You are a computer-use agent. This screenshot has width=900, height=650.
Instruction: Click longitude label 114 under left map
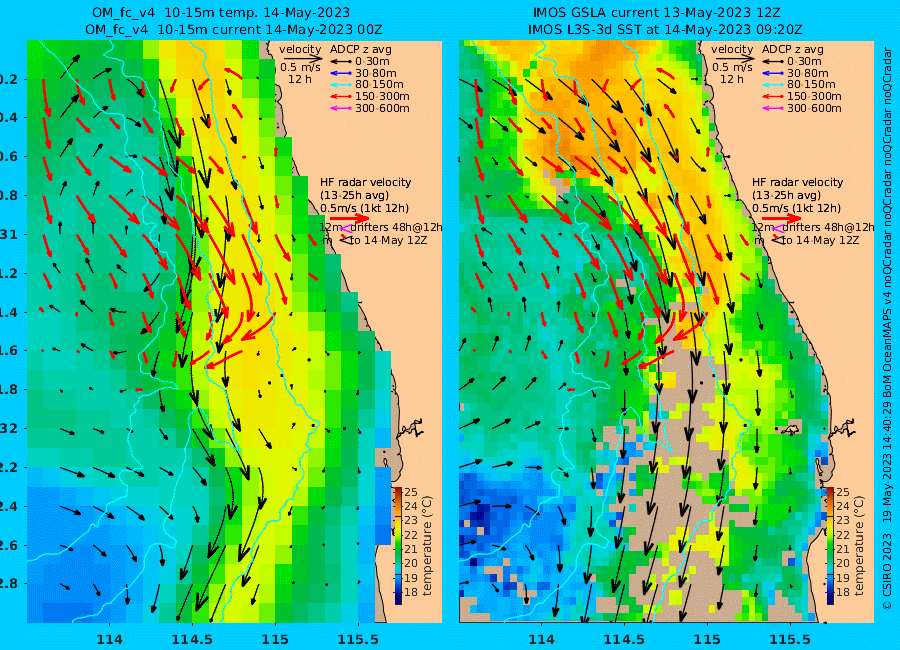point(109,639)
